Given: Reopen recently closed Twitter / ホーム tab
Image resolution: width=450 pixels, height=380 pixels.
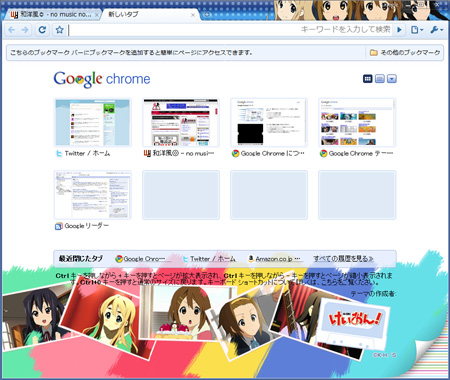Looking at the screenshot, I should (209, 259).
